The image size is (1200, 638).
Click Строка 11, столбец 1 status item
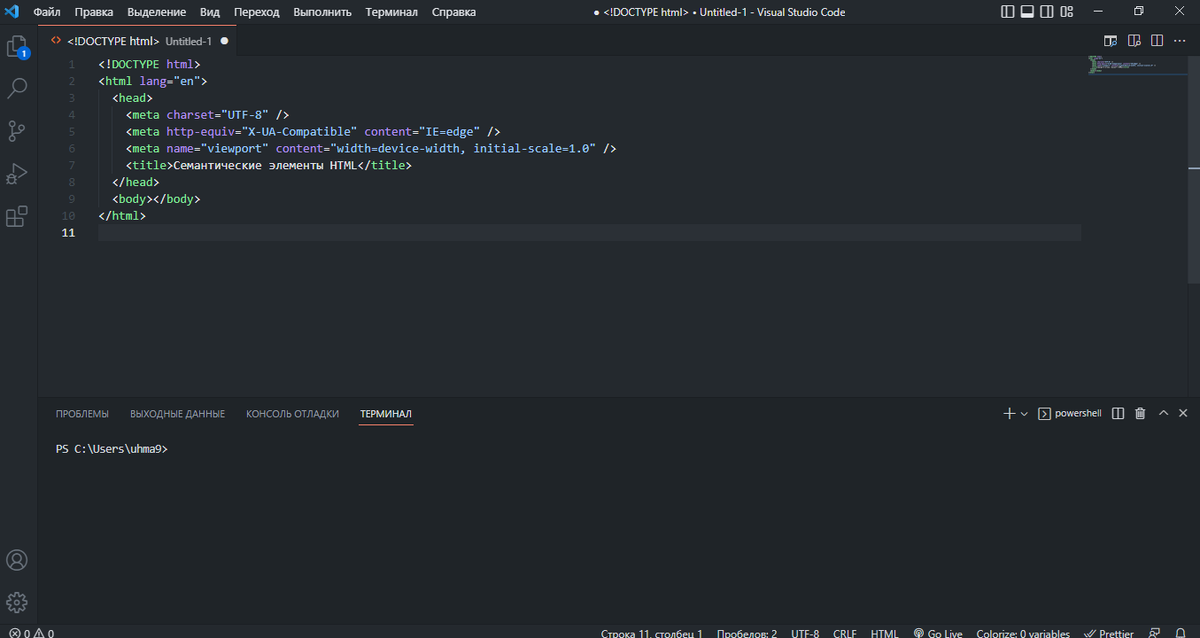[x=652, y=633]
